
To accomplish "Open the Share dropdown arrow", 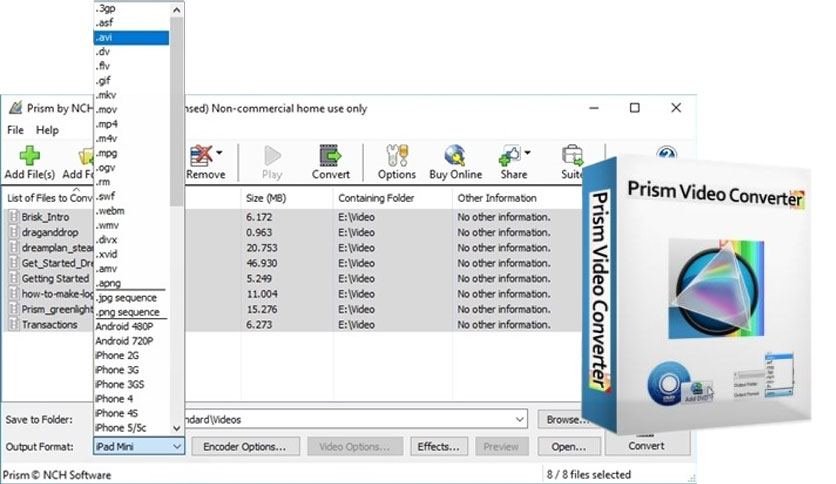I will (x=527, y=153).
